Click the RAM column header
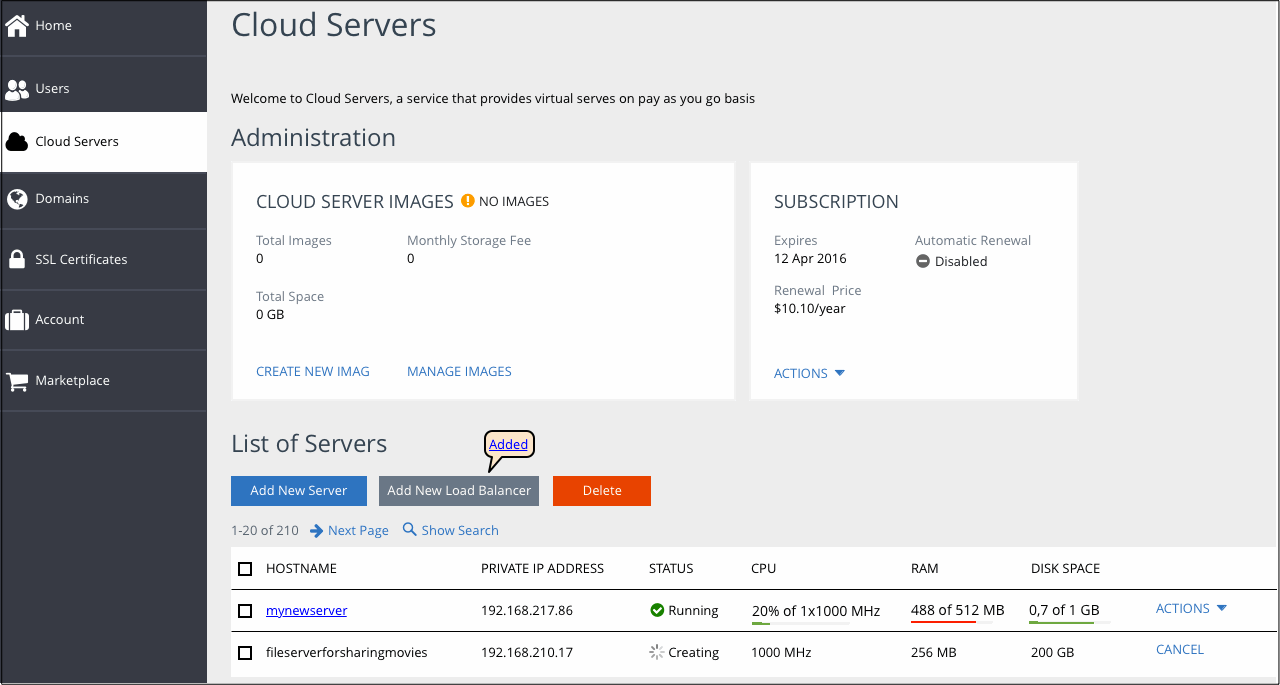 click(x=925, y=568)
